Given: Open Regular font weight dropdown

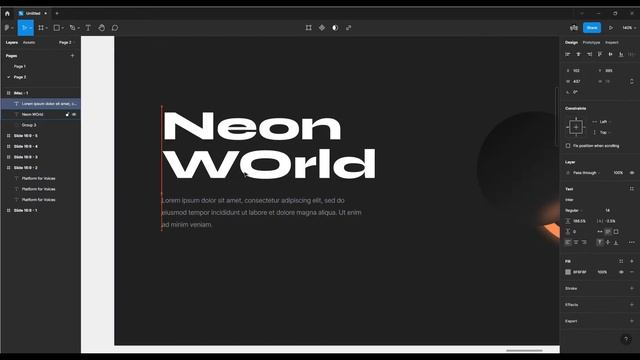Looking at the screenshot, I should pos(573,211).
